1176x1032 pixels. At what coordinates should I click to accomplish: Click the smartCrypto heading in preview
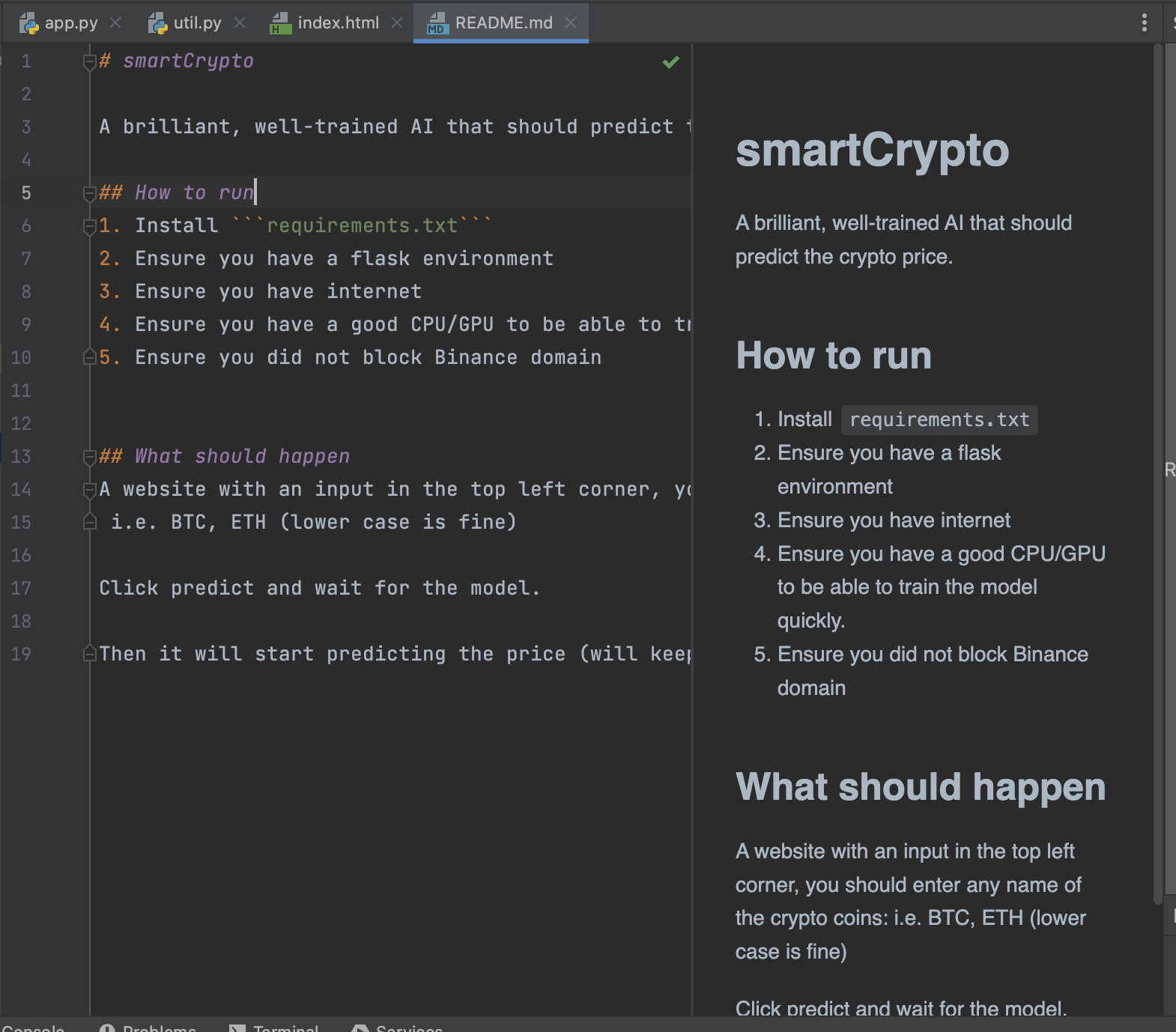coord(873,151)
